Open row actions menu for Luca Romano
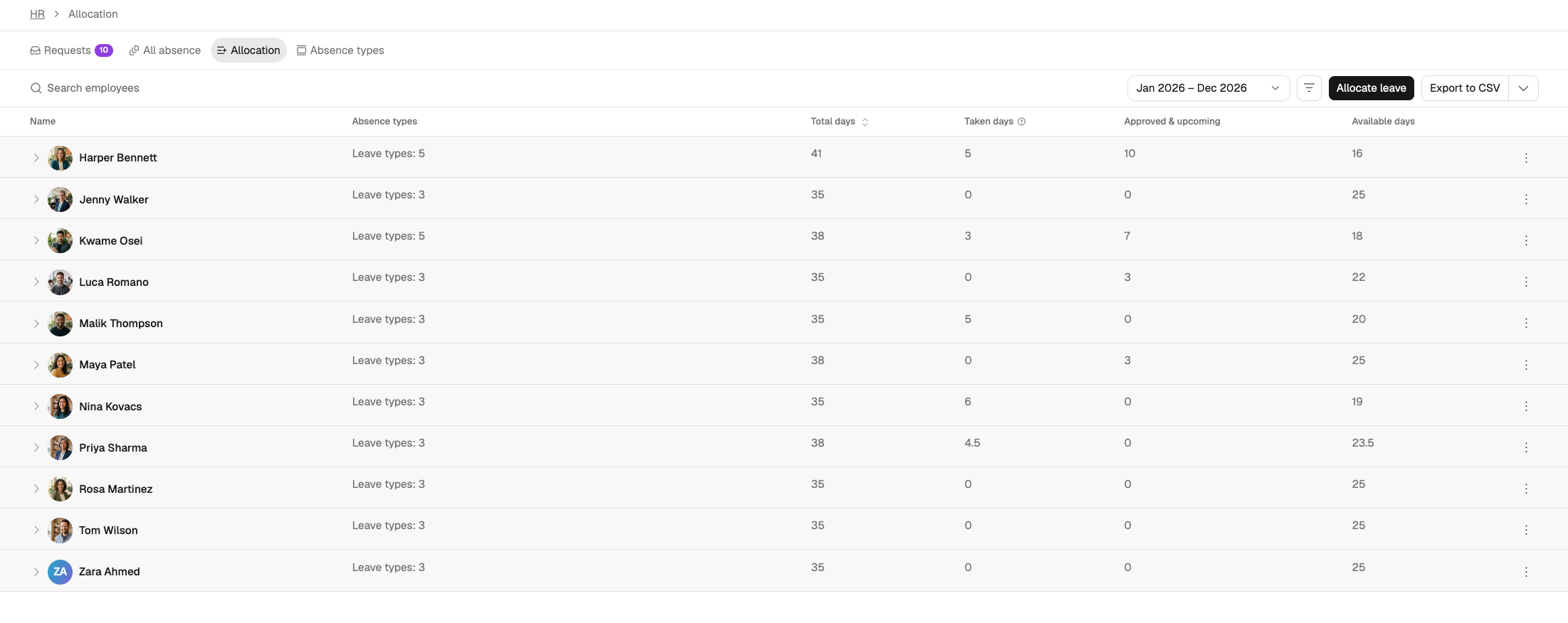Viewport: 1568px width, 623px height. (x=1526, y=282)
